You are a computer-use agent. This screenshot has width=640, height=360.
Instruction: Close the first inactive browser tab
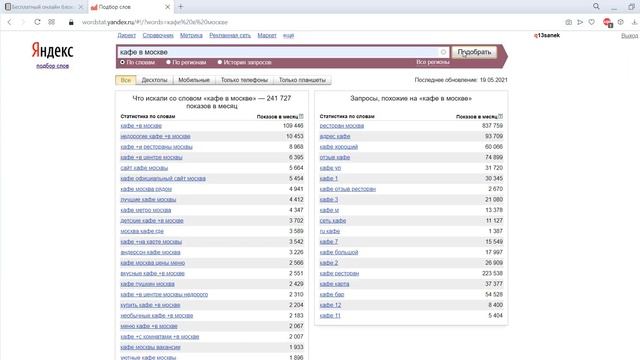[x=80, y=7]
